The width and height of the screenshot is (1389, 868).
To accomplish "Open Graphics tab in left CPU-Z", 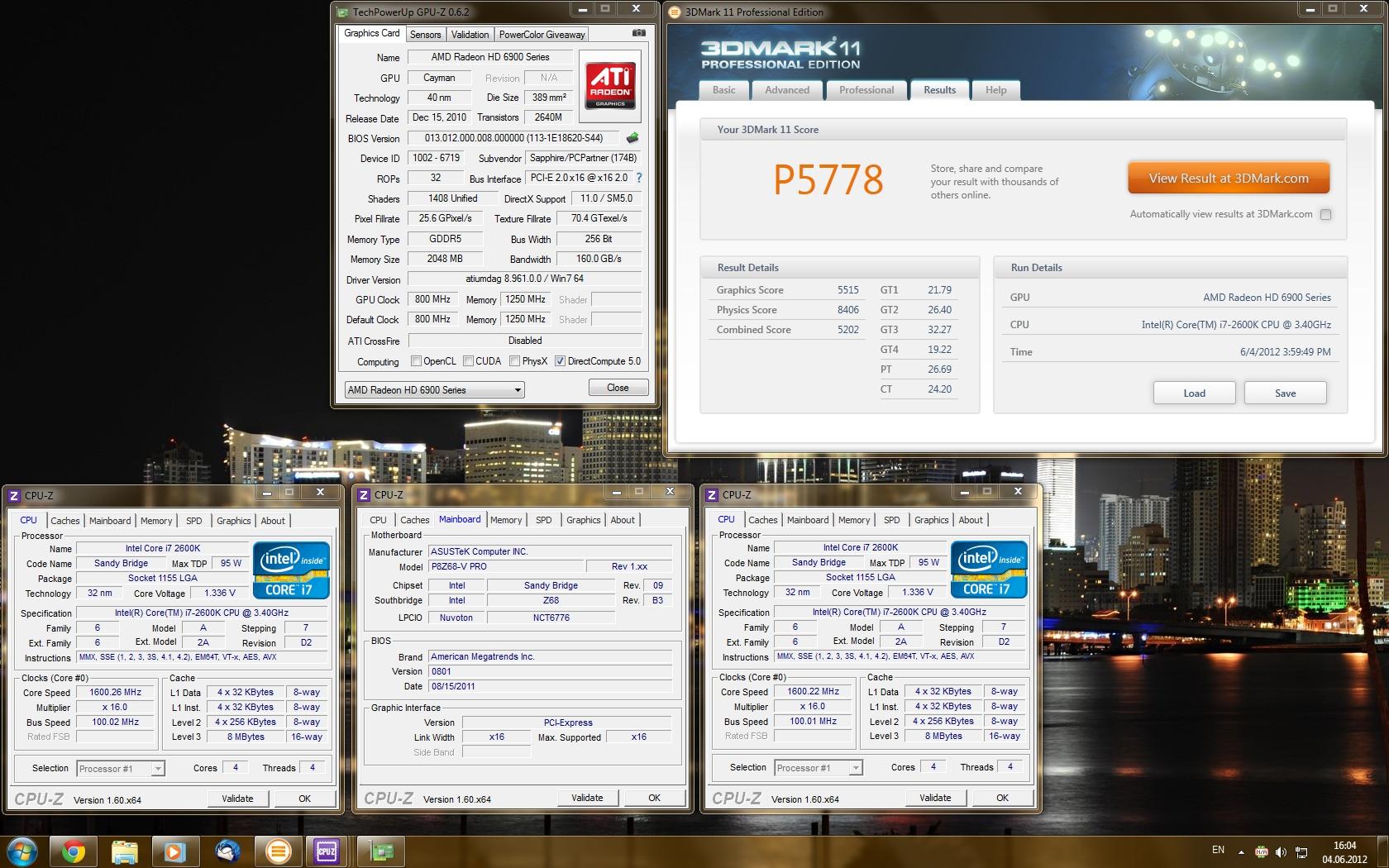I will 233,521.
